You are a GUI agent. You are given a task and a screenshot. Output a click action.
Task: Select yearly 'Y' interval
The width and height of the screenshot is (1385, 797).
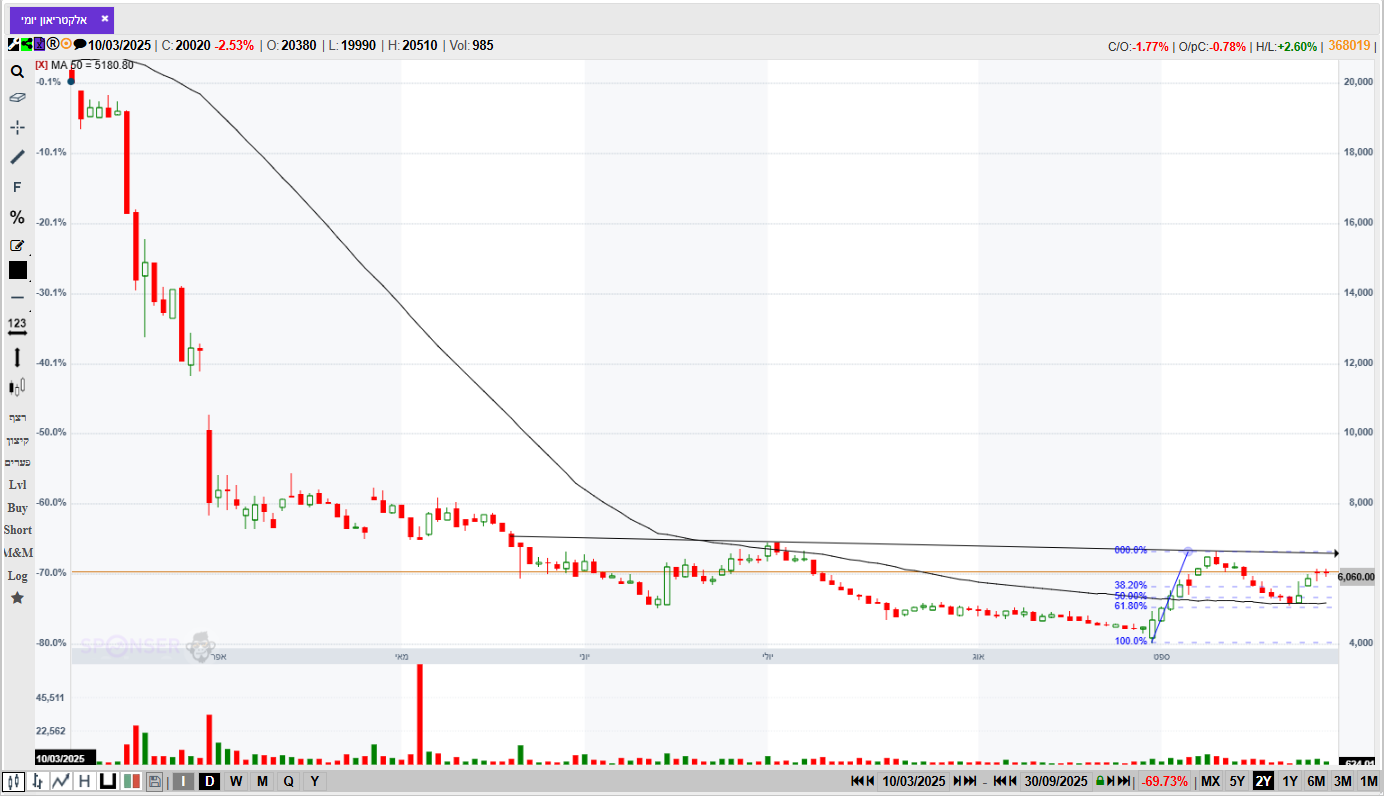(314, 781)
